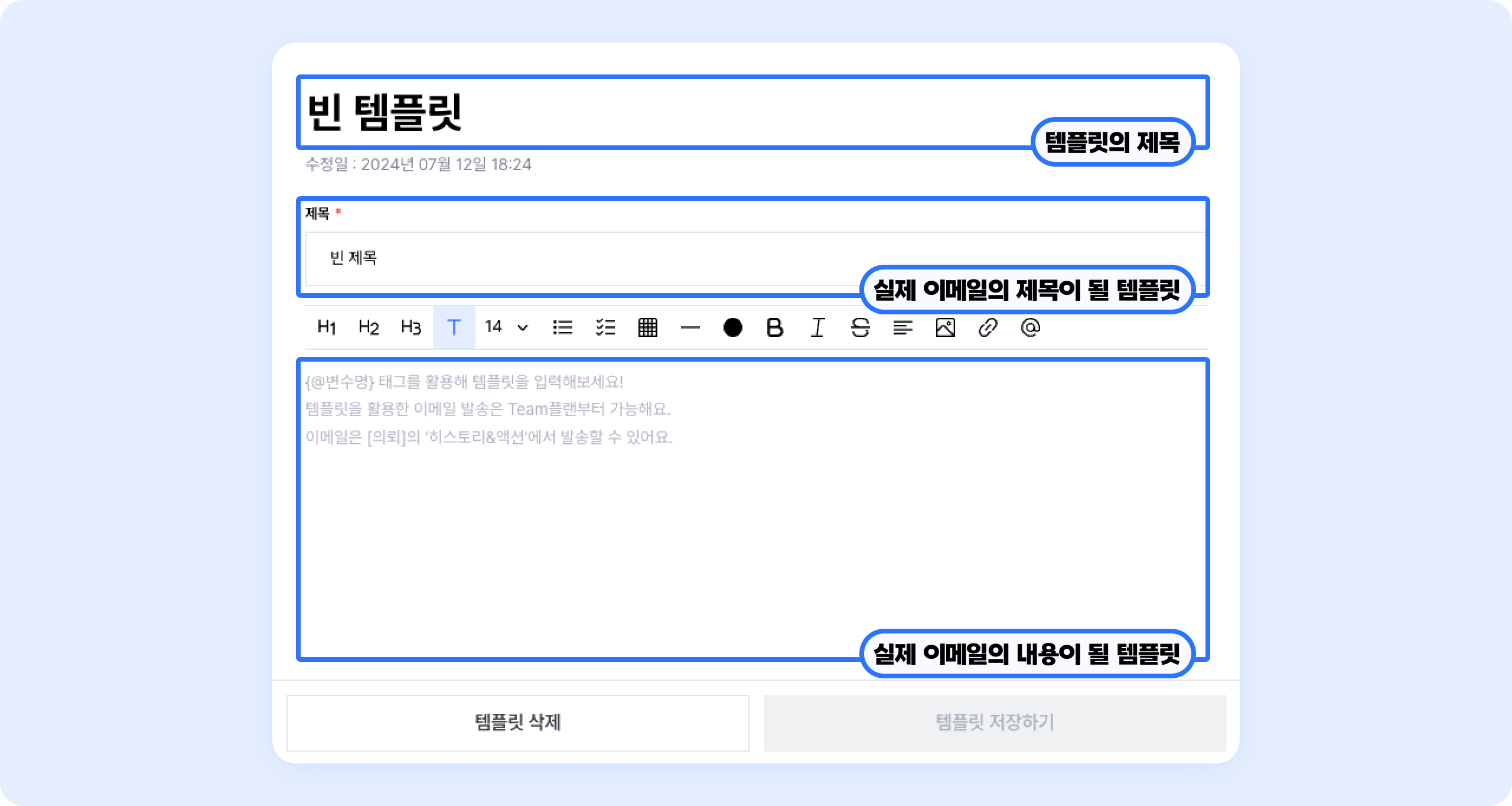Image resolution: width=1512 pixels, height=806 pixels.
Task: Open the font size 14 dropdown
Action: coord(494,327)
